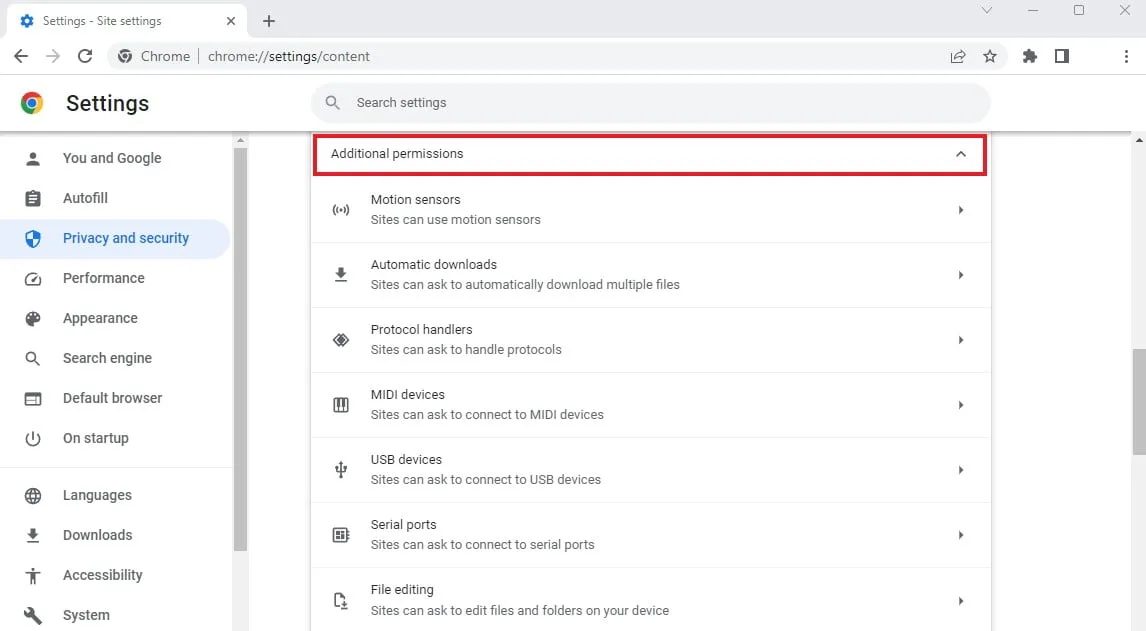Viewport: 1146px width, 631px height.
Task: Select the USB devices icon
Action: [x=340, y=469]
